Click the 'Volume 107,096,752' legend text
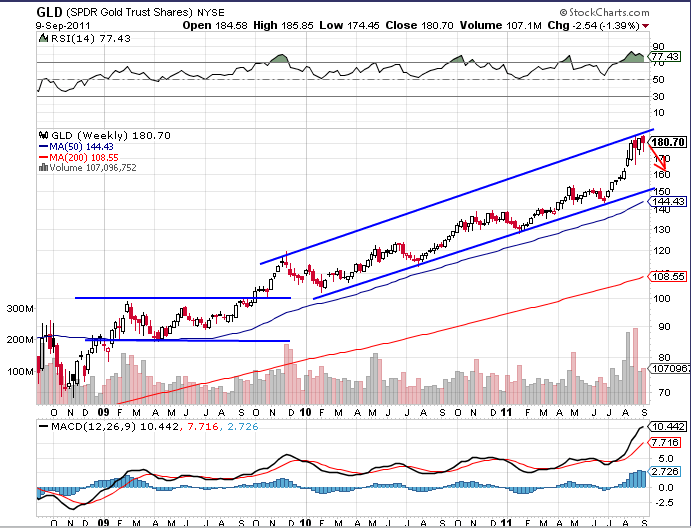The width and height of the screenshot is (691, 528). (93, 167)
